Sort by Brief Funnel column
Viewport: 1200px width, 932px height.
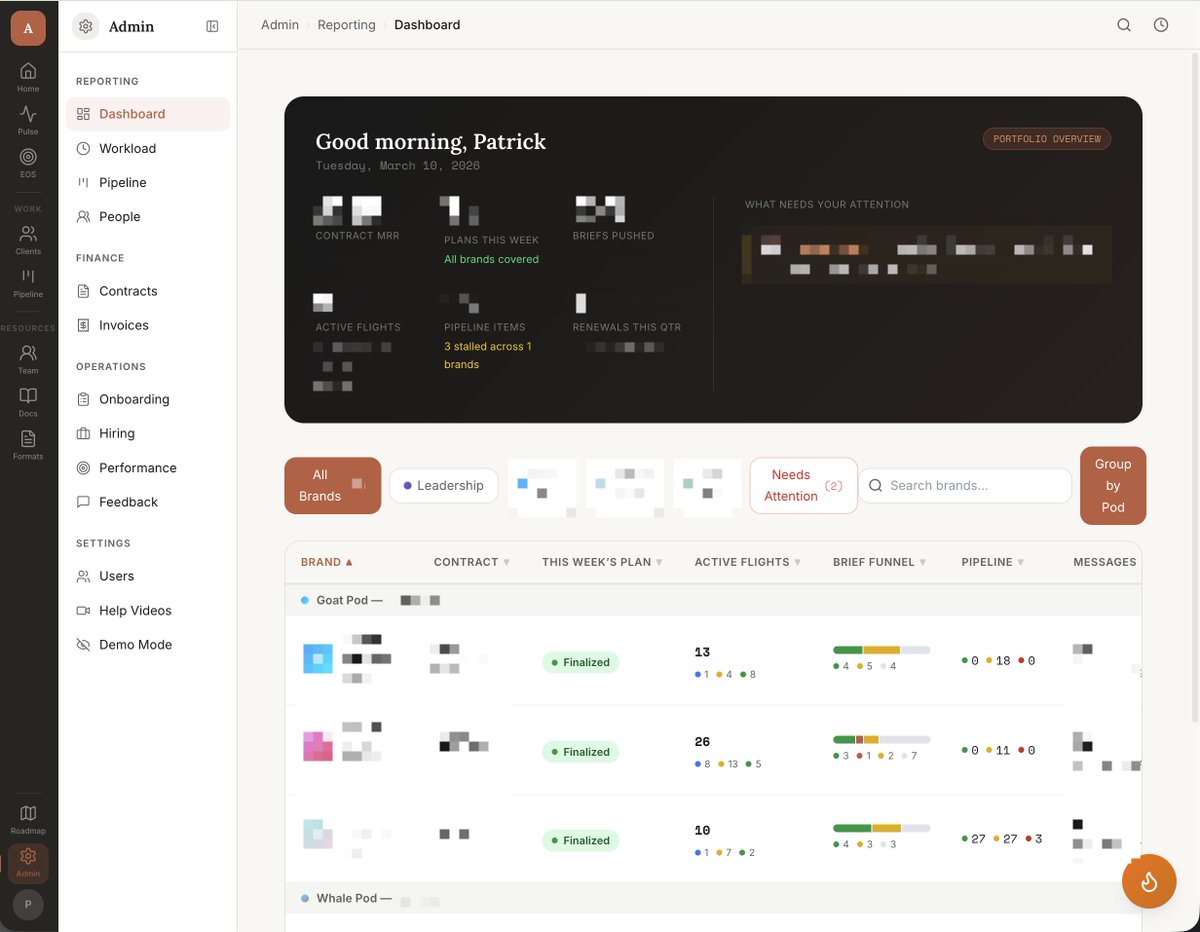pyautogui.click(x=880, y=562)
